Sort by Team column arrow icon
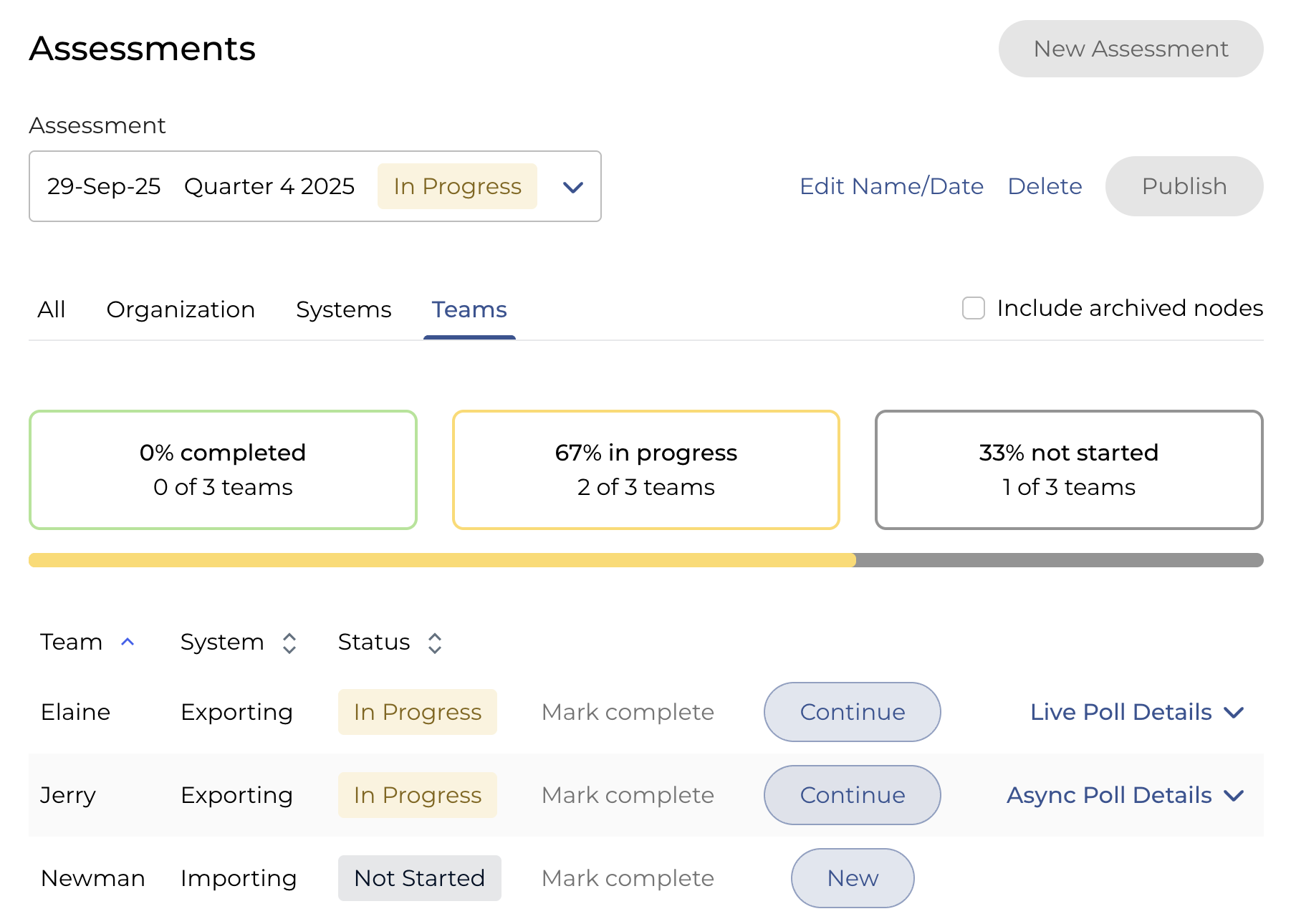Image resolution: width=1291 pixels, height=924 pixels. coord(128,642)
